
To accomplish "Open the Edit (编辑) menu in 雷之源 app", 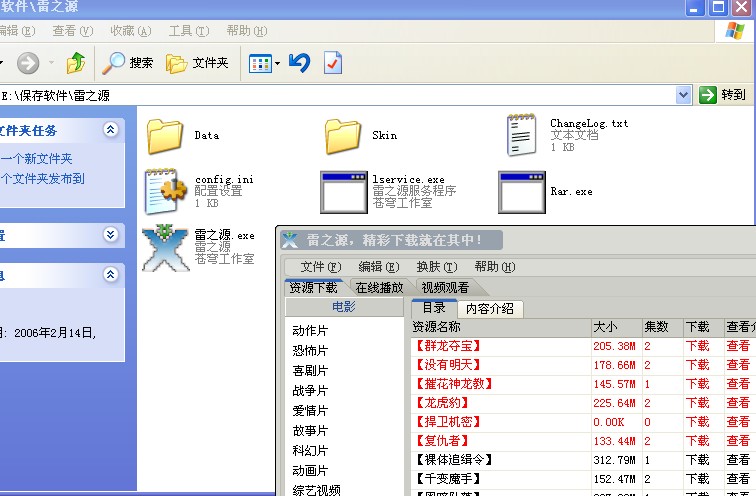I will [379, 267].
